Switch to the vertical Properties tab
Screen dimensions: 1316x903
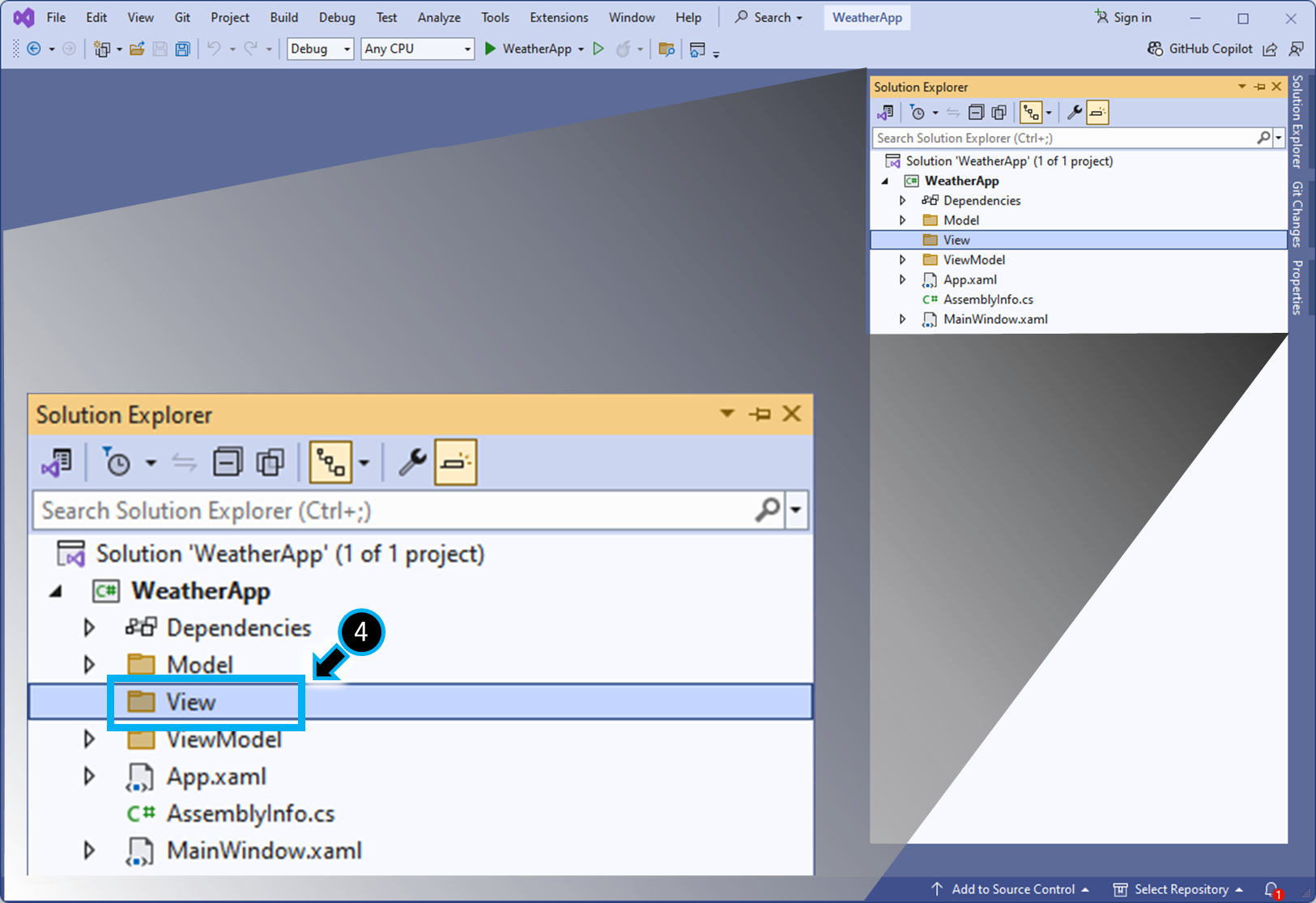(1297, 288)
